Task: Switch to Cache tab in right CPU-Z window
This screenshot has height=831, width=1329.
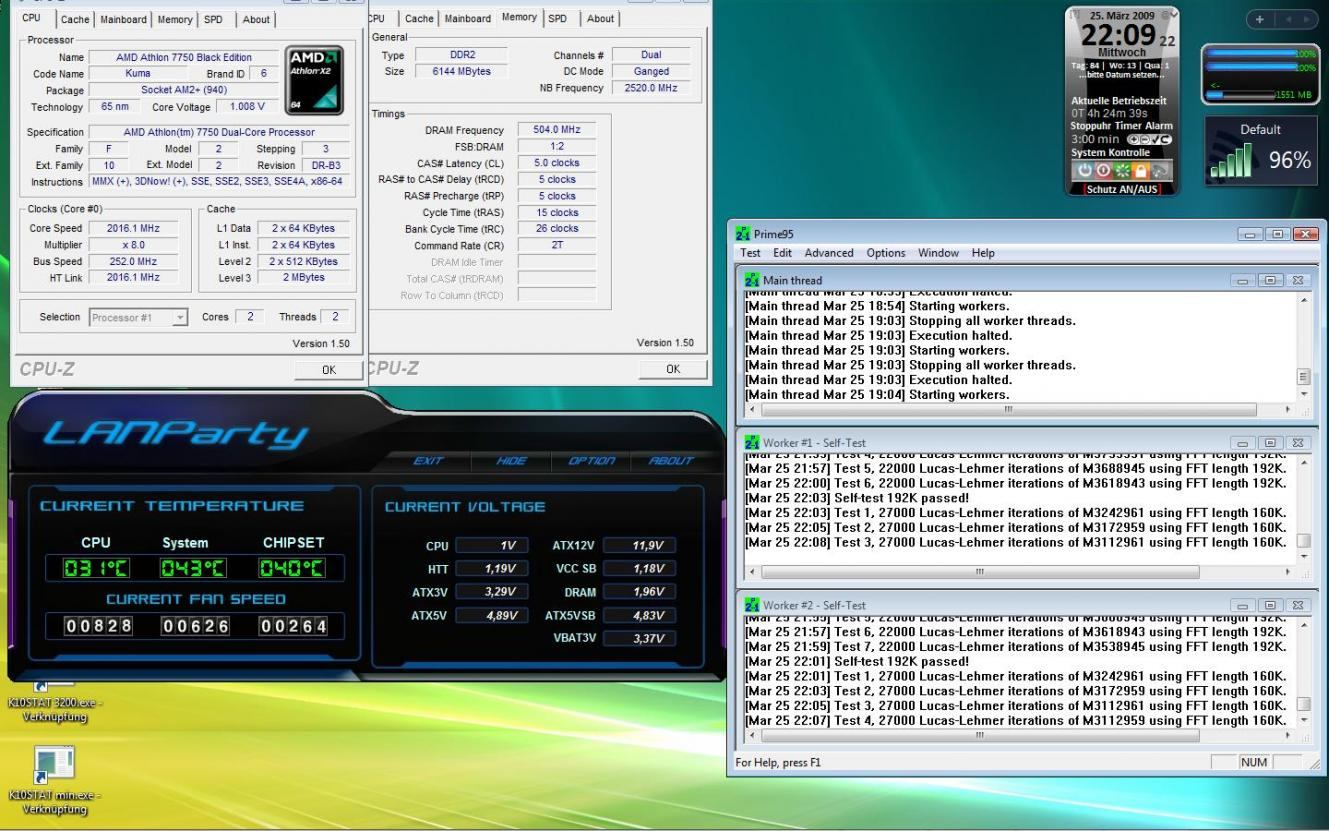Action: (420, 19)
